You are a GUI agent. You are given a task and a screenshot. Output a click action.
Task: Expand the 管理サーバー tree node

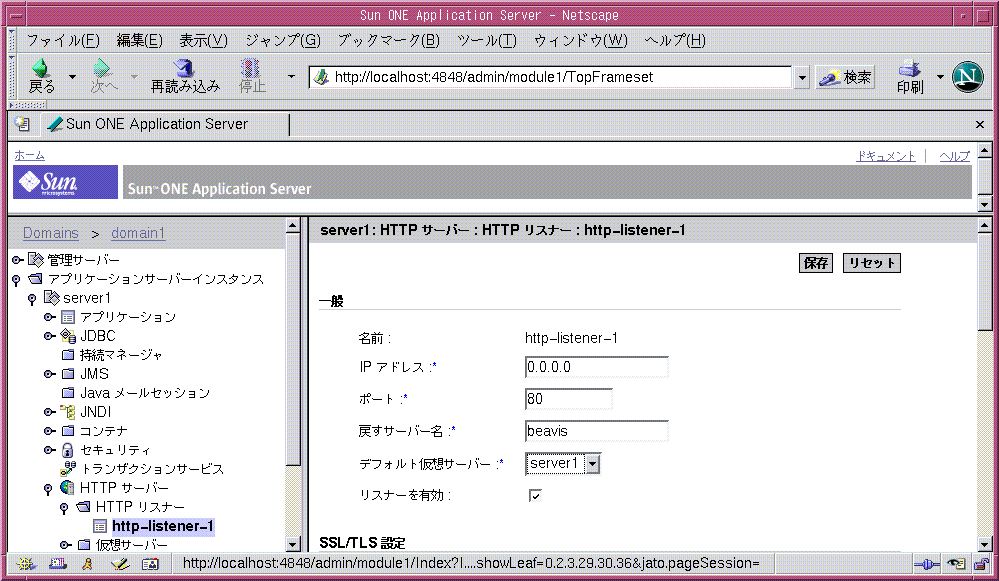click(17, 260)
